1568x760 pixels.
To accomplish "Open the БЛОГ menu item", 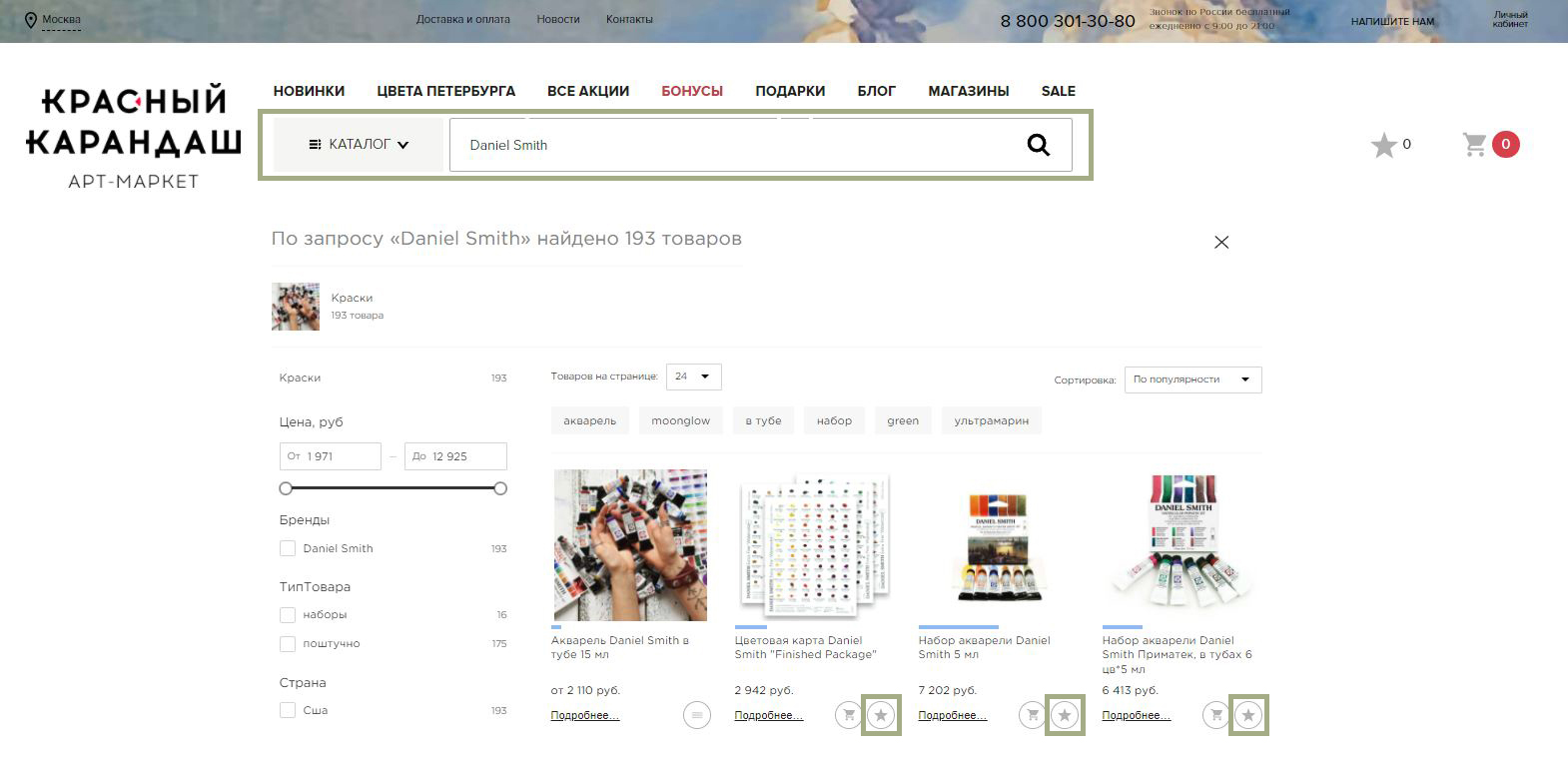I will tap(877, 91).
